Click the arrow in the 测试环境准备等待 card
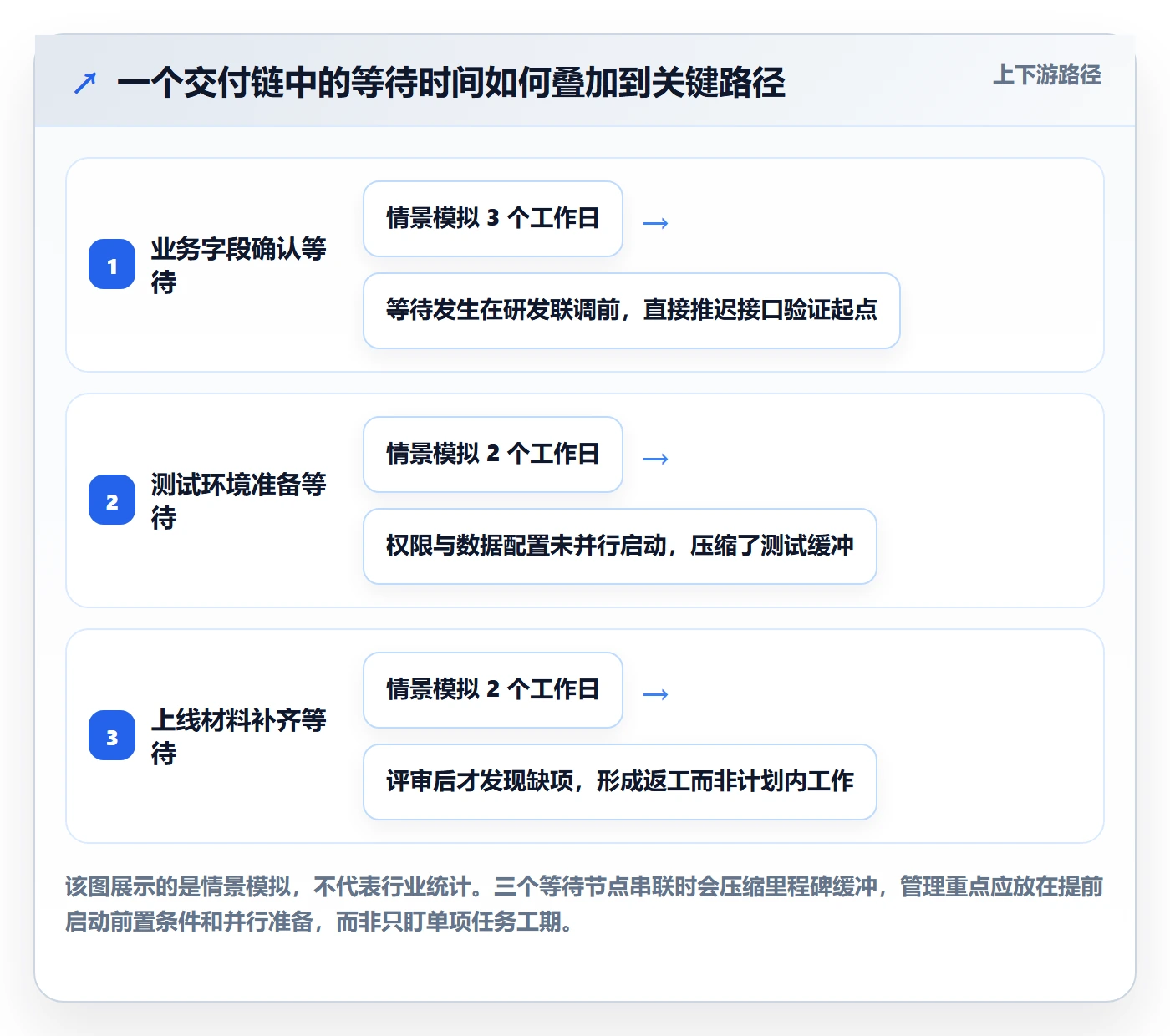This screenshot has height=1036, width=1170. click(x=655, y=459)
